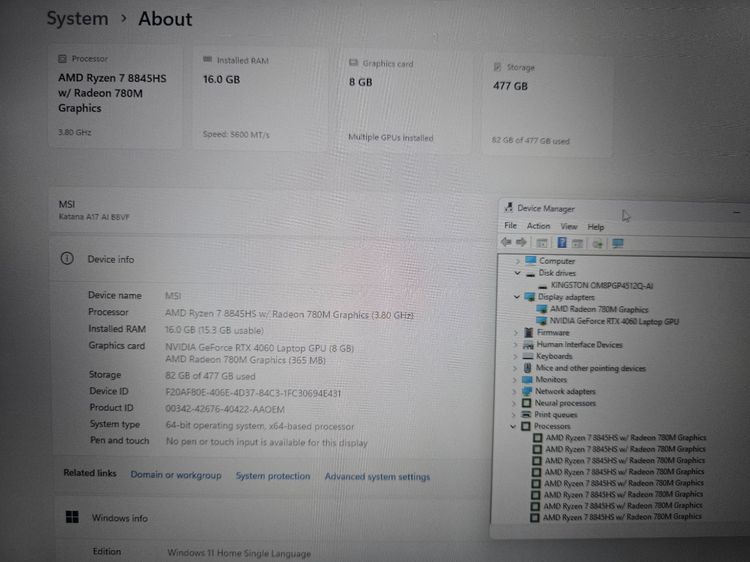
Task: Select the Neural processors category icon
Action: 526,403
